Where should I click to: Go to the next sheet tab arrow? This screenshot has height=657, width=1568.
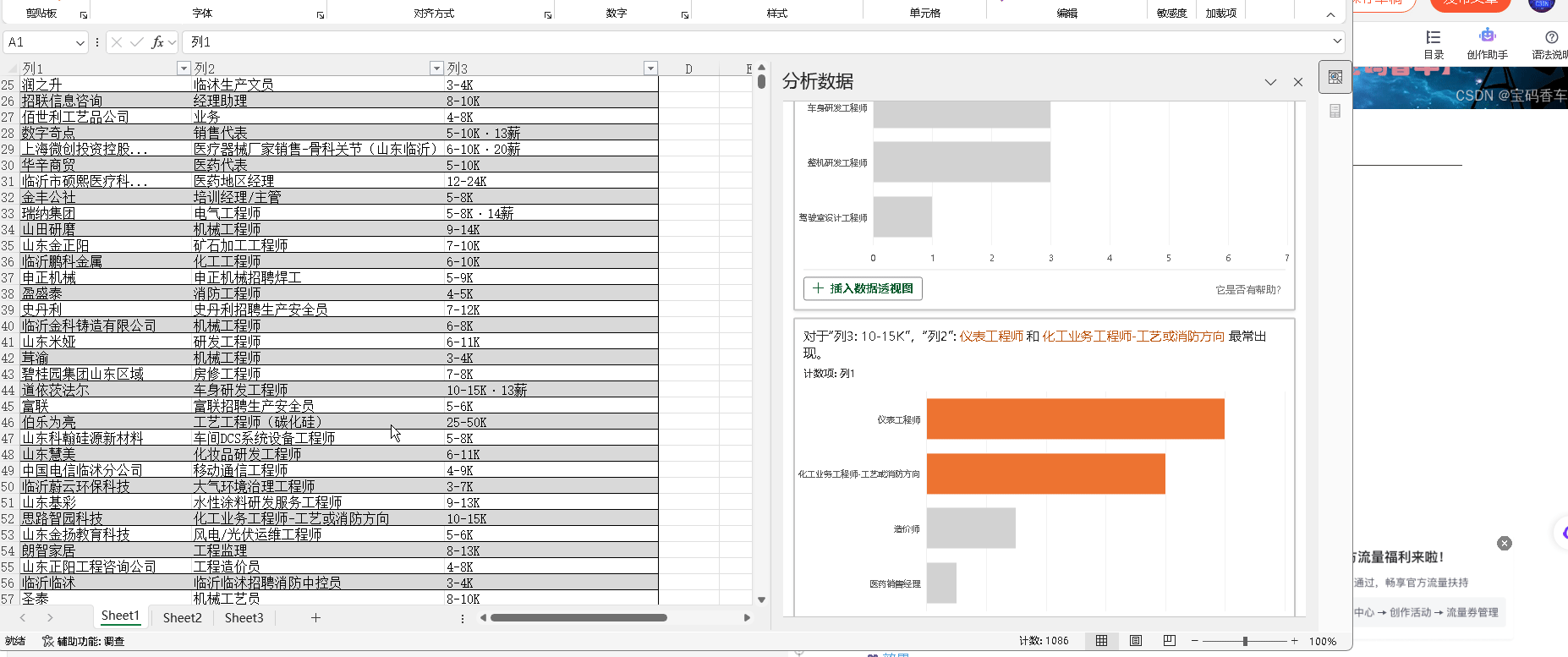[50, 618]
